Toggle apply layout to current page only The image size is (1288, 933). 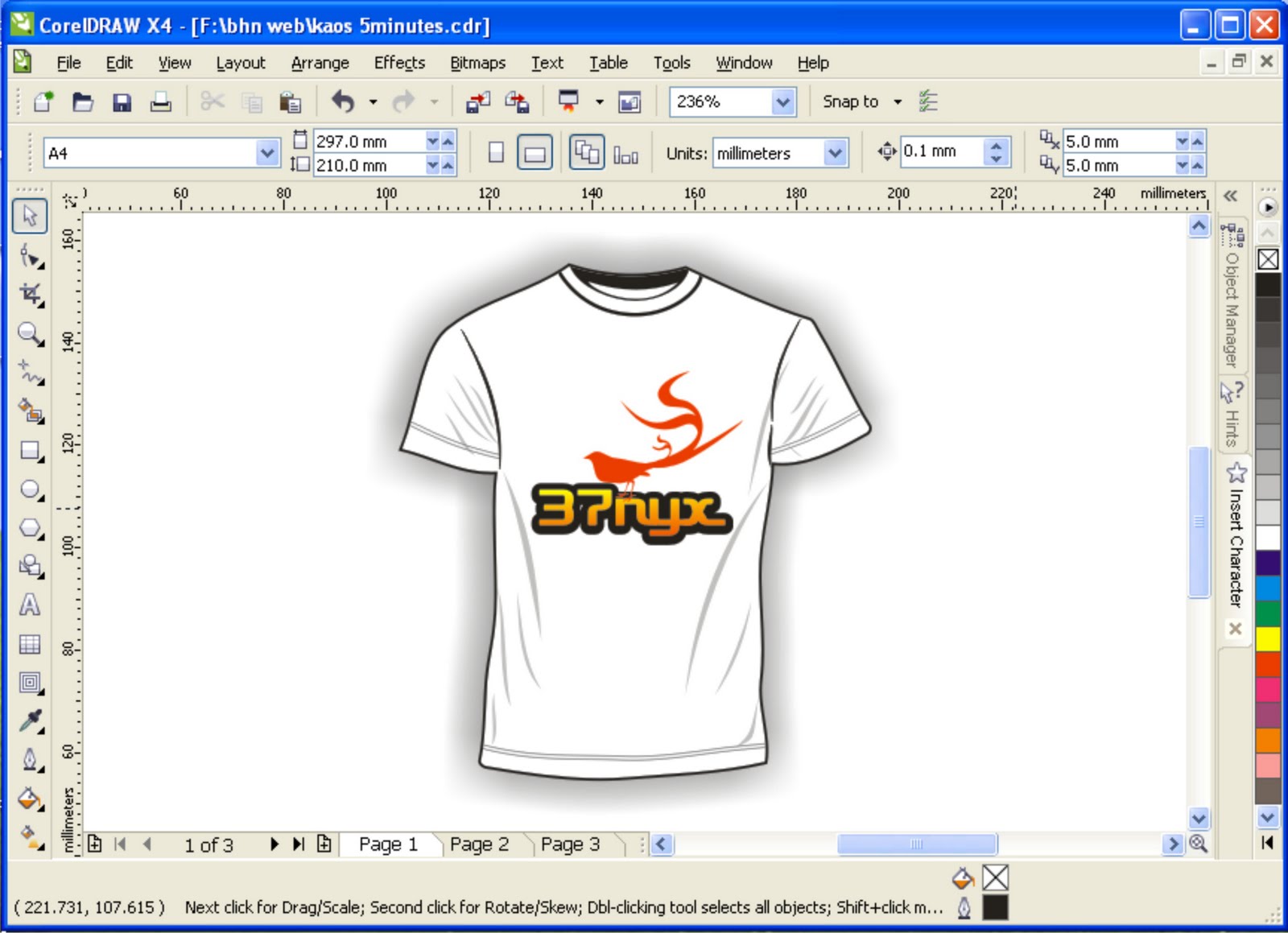[625, 153]
